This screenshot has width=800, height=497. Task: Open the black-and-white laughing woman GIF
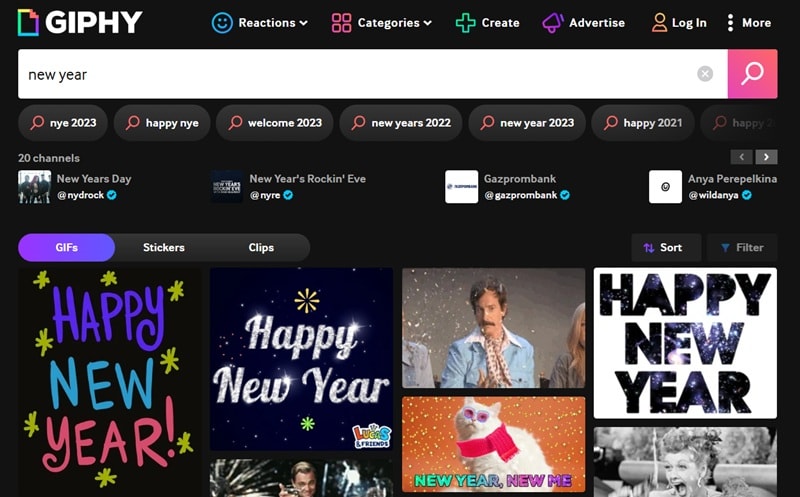tap(685, 462)
